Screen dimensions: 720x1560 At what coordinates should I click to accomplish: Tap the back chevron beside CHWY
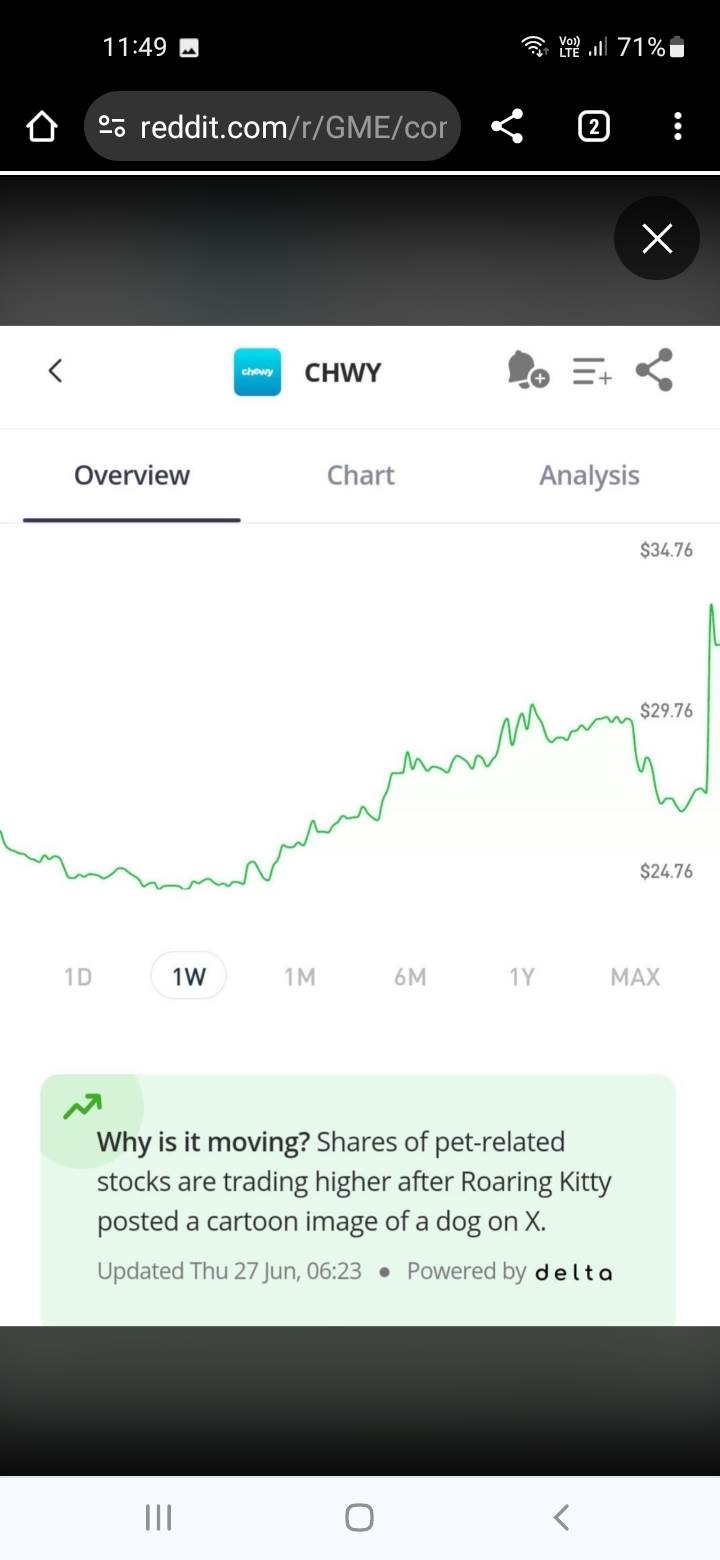click(x=56, y=371)
